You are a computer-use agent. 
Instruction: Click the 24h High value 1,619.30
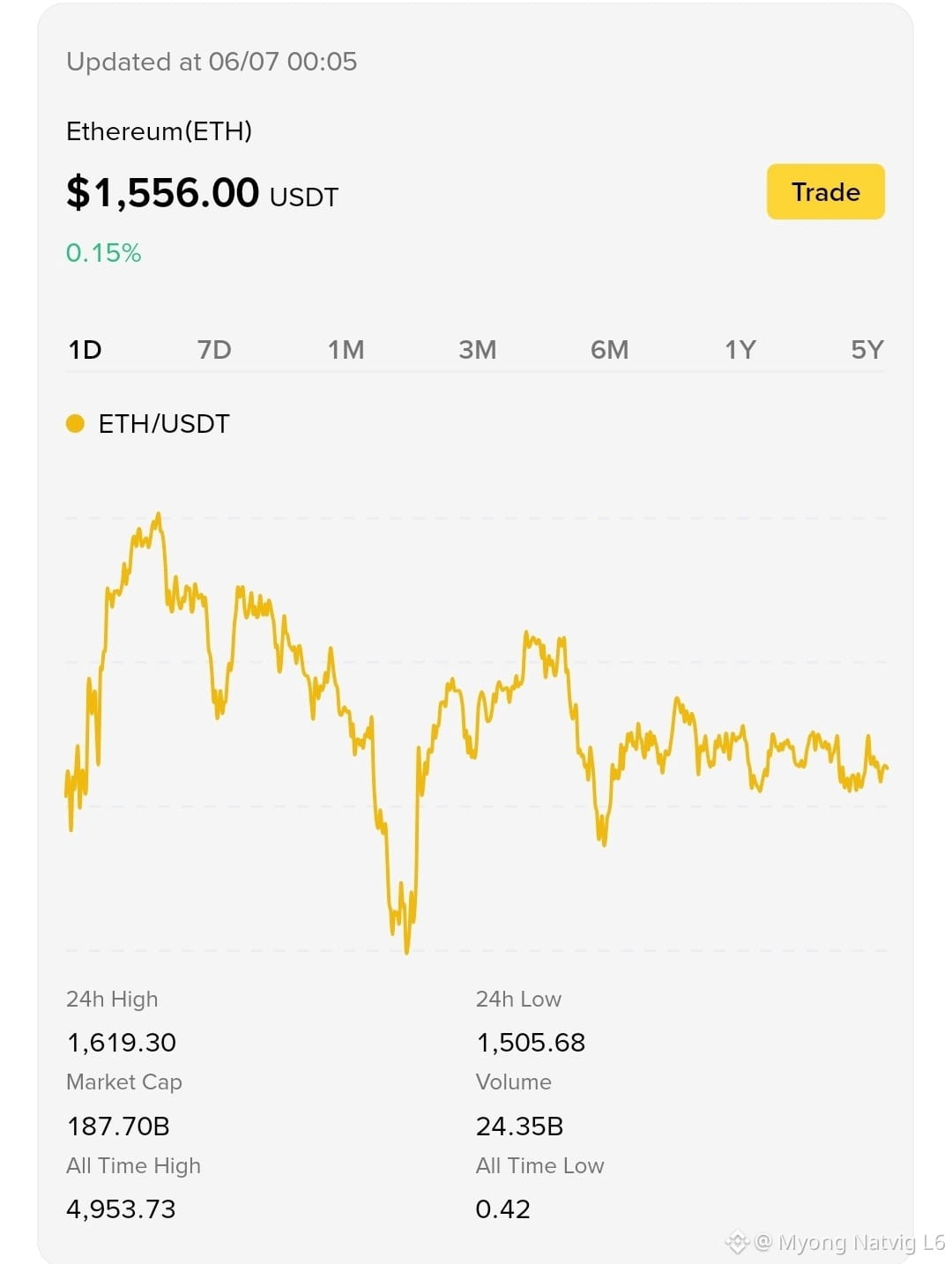click(x=122, y=1043)
